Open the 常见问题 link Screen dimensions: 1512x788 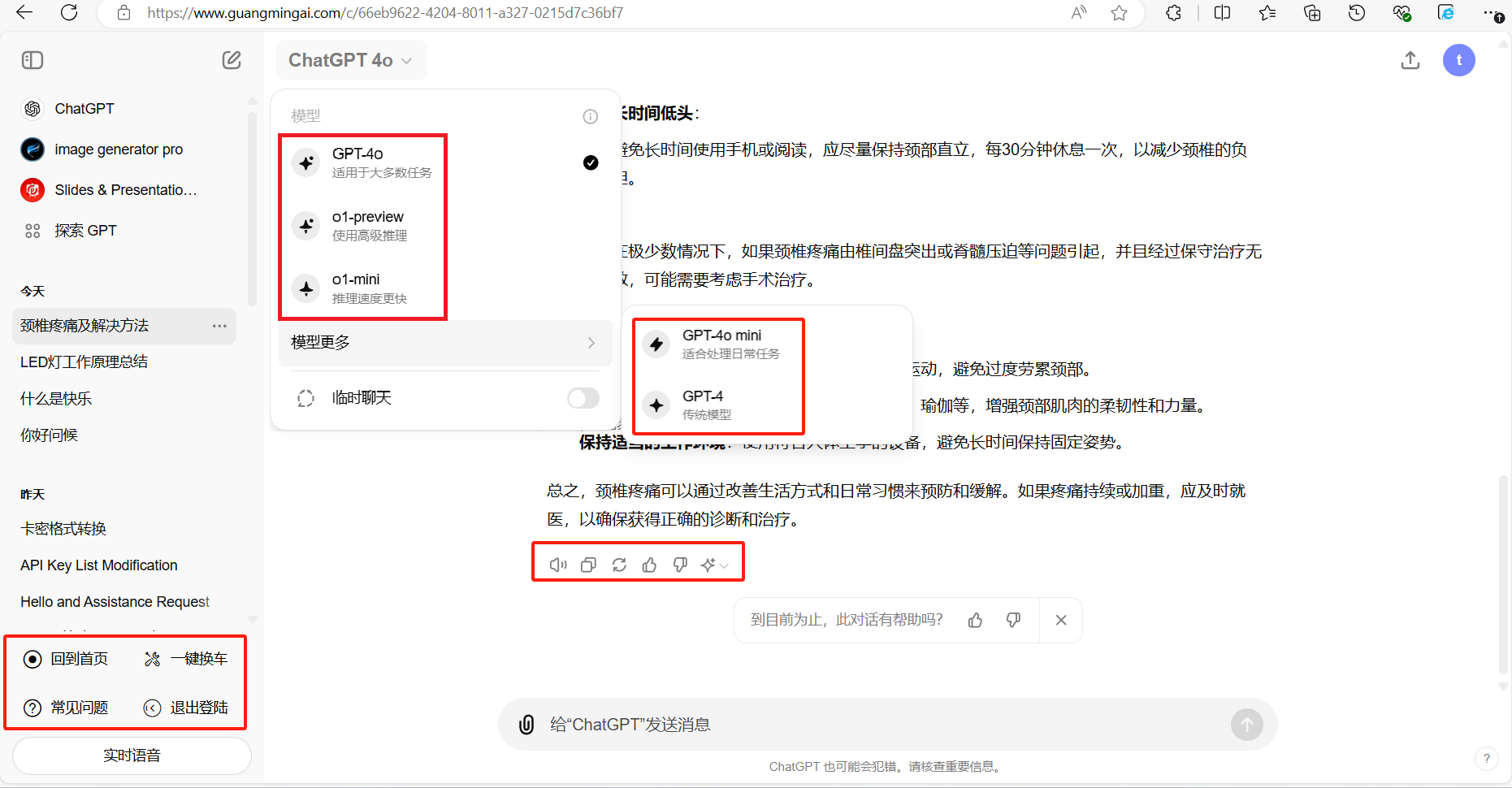(66, 708)
